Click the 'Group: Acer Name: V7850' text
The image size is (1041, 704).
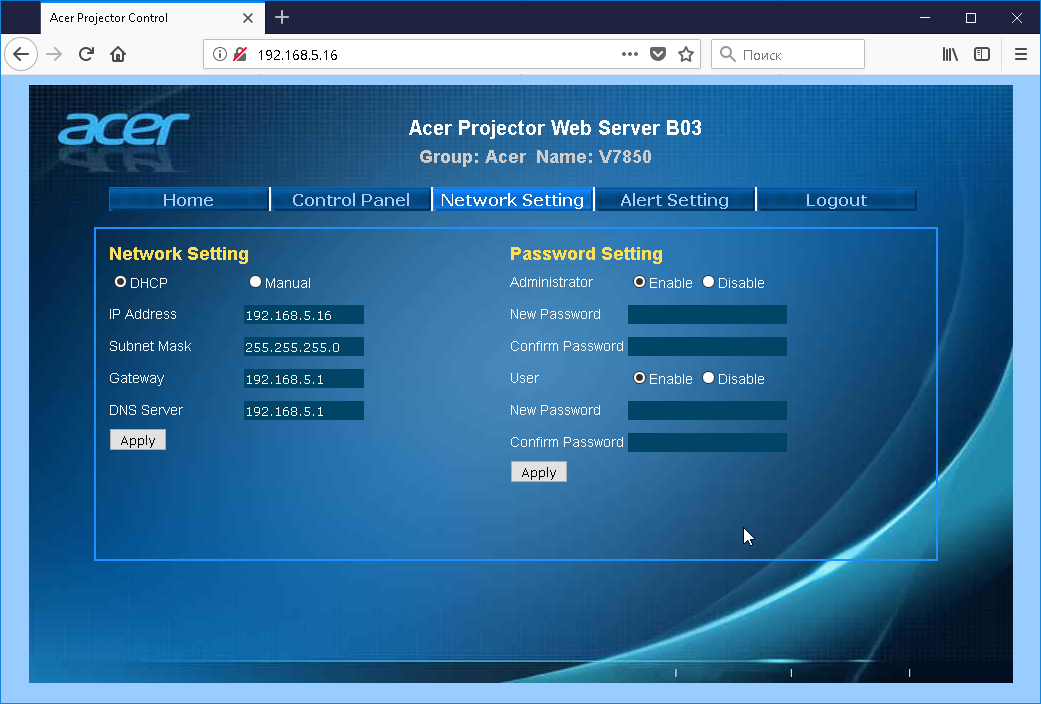[535, 157]
